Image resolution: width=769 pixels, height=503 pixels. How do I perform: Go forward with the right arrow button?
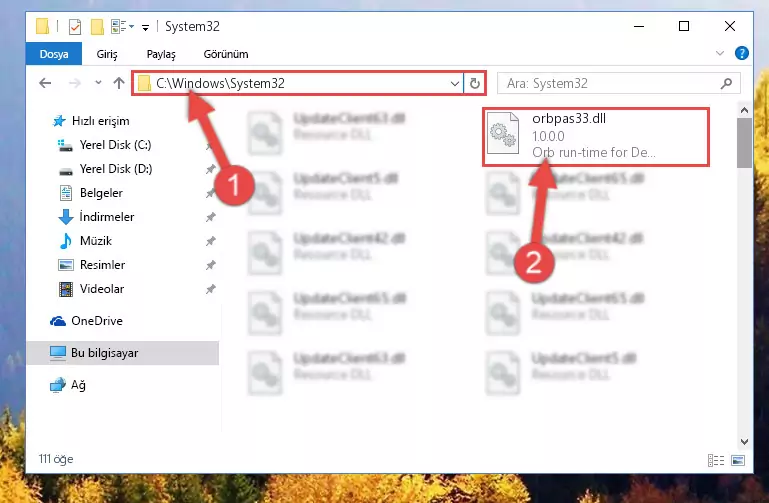click(x=75, y=83)
